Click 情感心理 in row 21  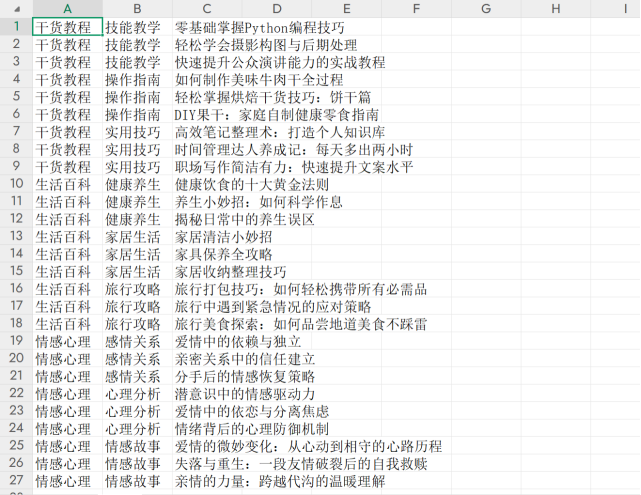point(63,376)
